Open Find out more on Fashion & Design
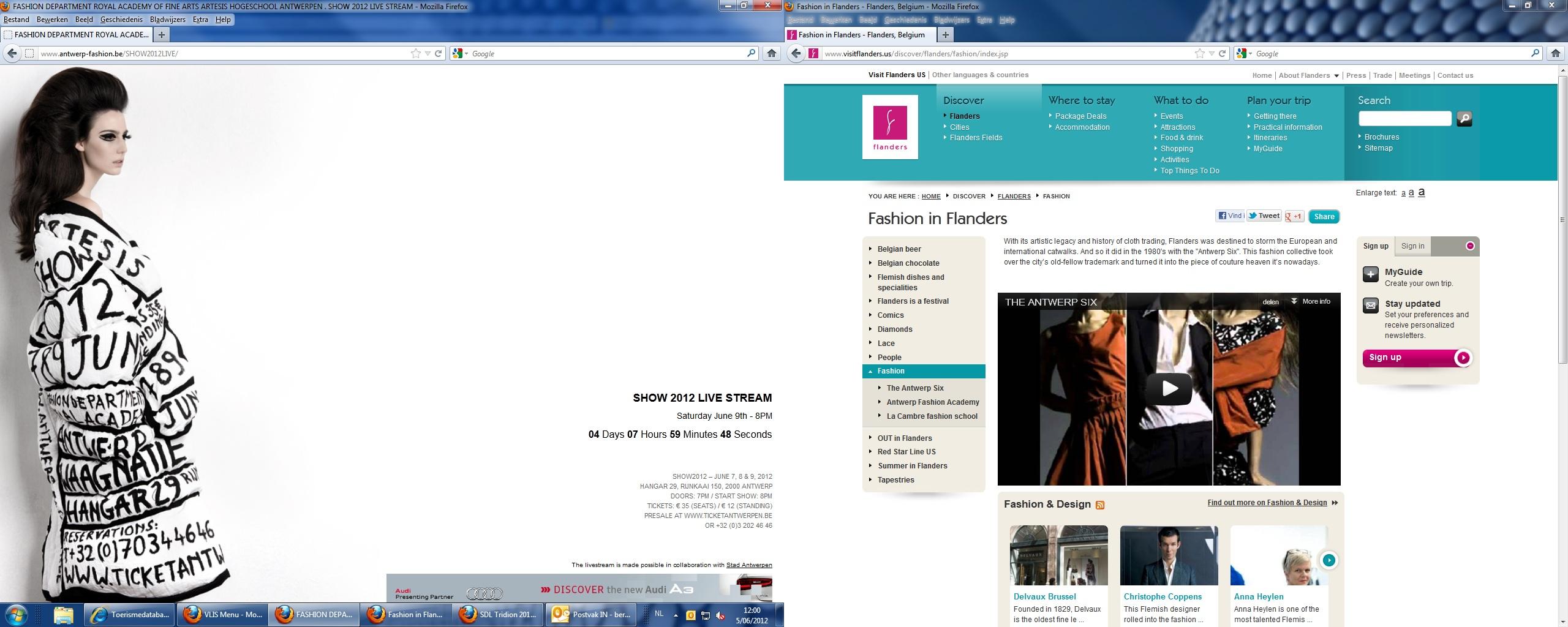This screenshot has height=627, width=1568. tap(1267, 503)
